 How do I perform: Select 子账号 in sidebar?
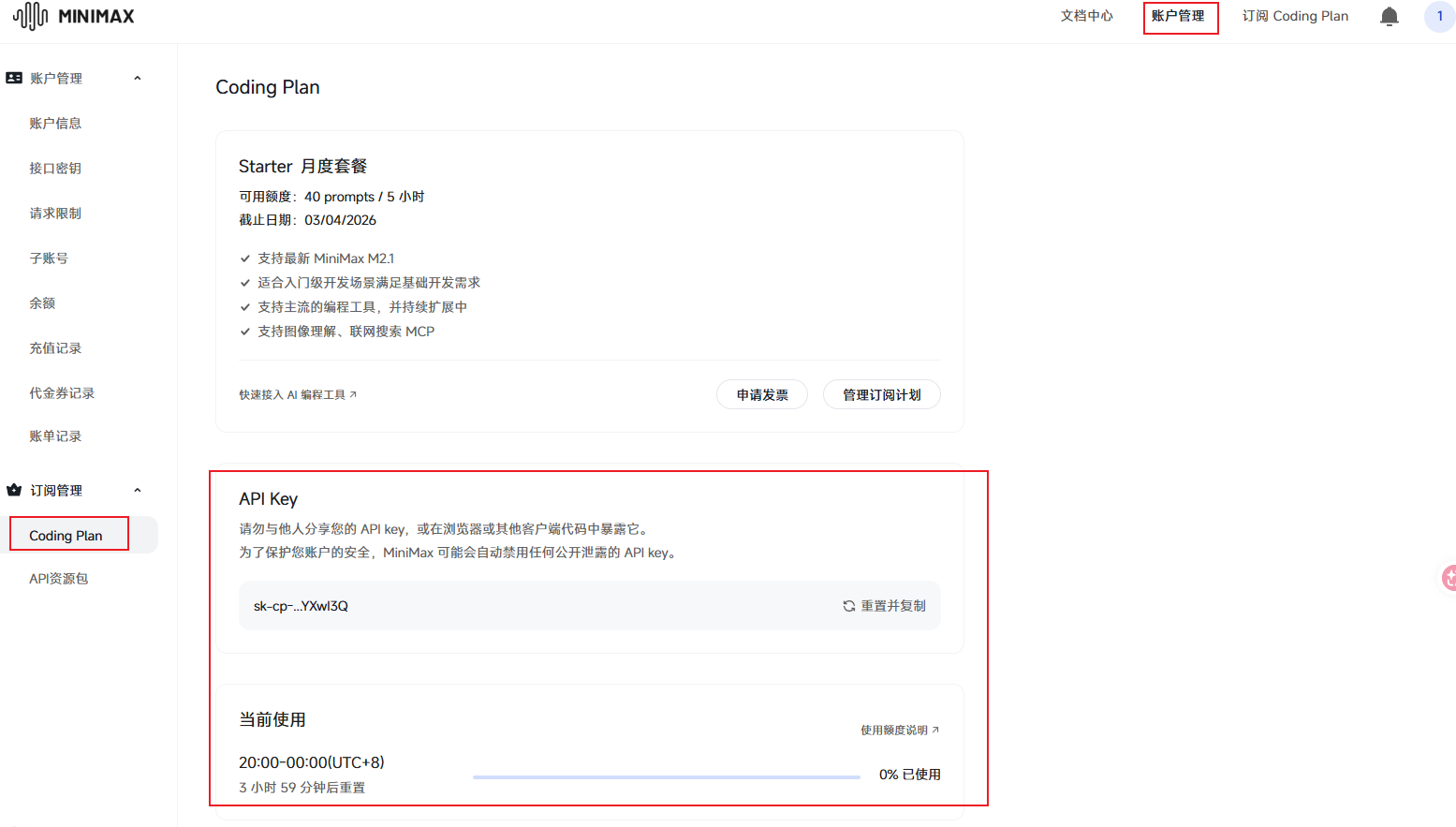click(49, 258)
